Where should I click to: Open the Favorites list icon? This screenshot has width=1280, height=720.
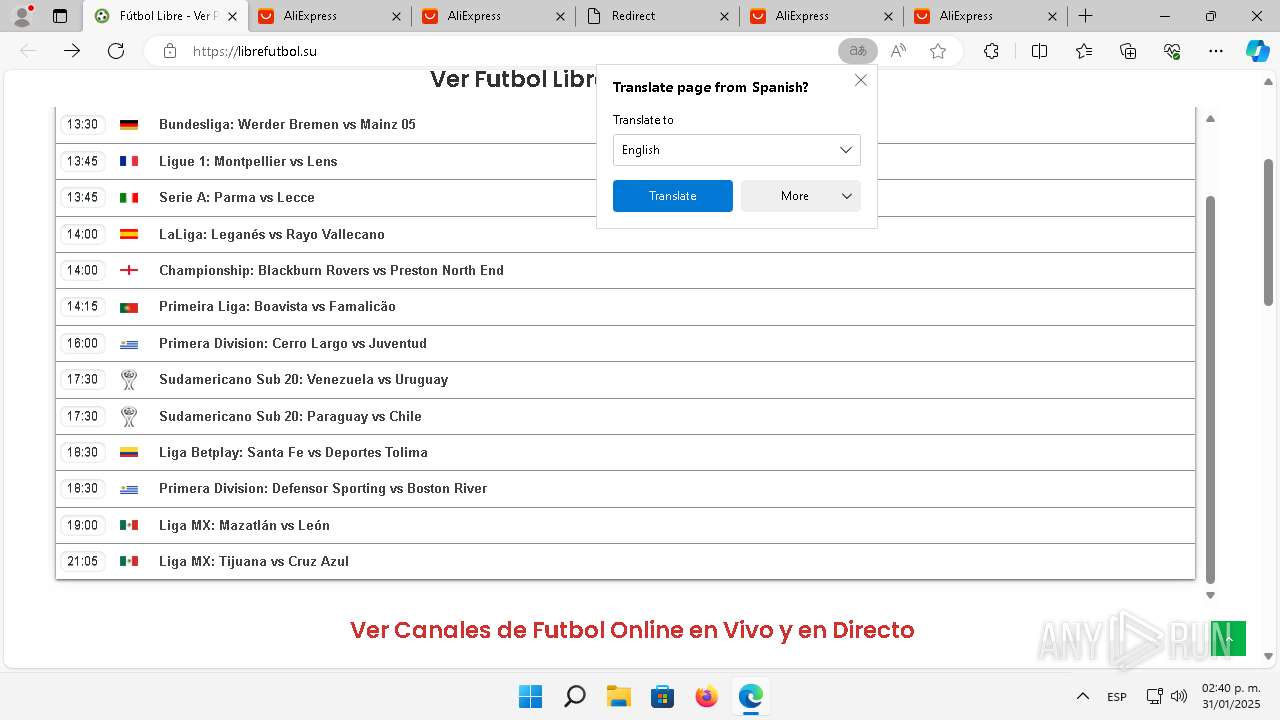tap(1084, 51)
